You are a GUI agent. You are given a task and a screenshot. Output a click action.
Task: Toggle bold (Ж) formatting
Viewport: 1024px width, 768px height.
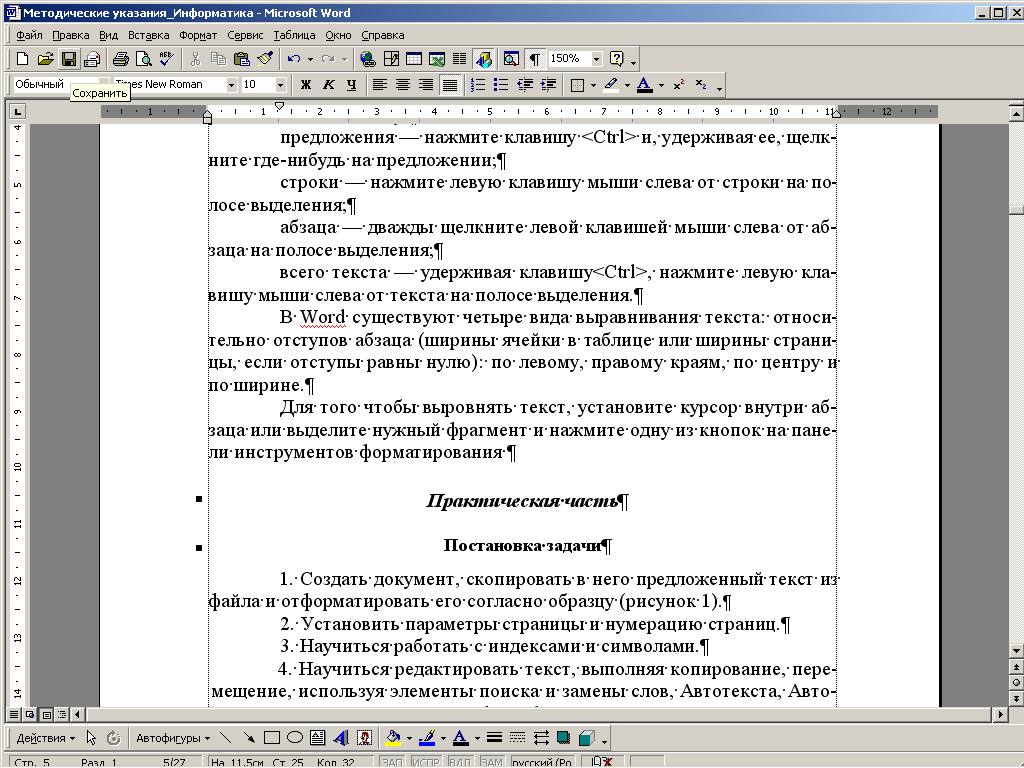(x=305, y=85)
